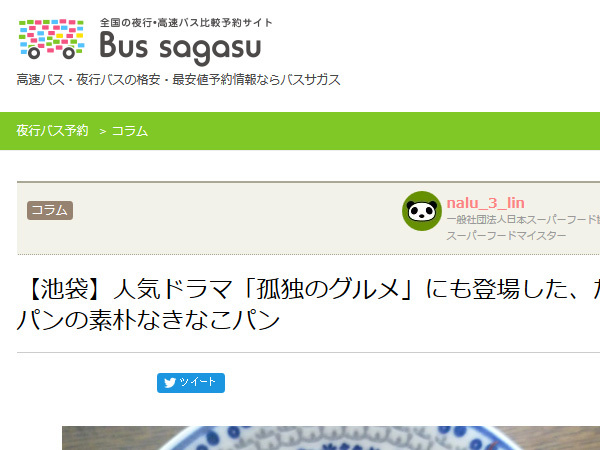Click the panda avatar of the author
Viewport: 600px width, 450px height.
coord(422,211)
